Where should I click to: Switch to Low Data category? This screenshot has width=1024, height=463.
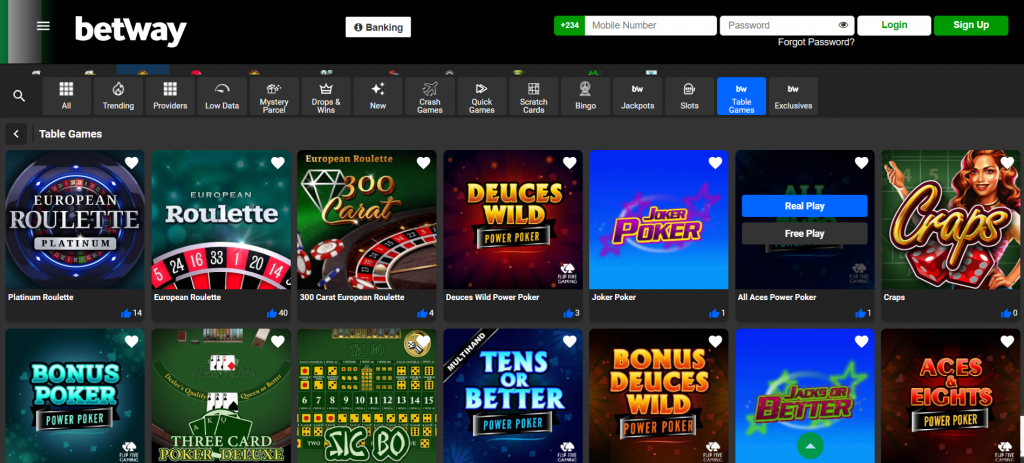(222, 96)
